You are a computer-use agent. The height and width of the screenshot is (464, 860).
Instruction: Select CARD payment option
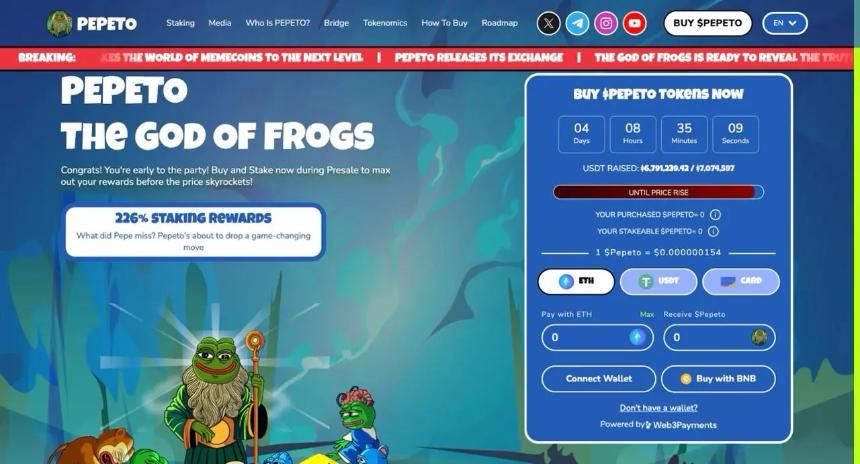pyautogui.click(x=740, y=281)
